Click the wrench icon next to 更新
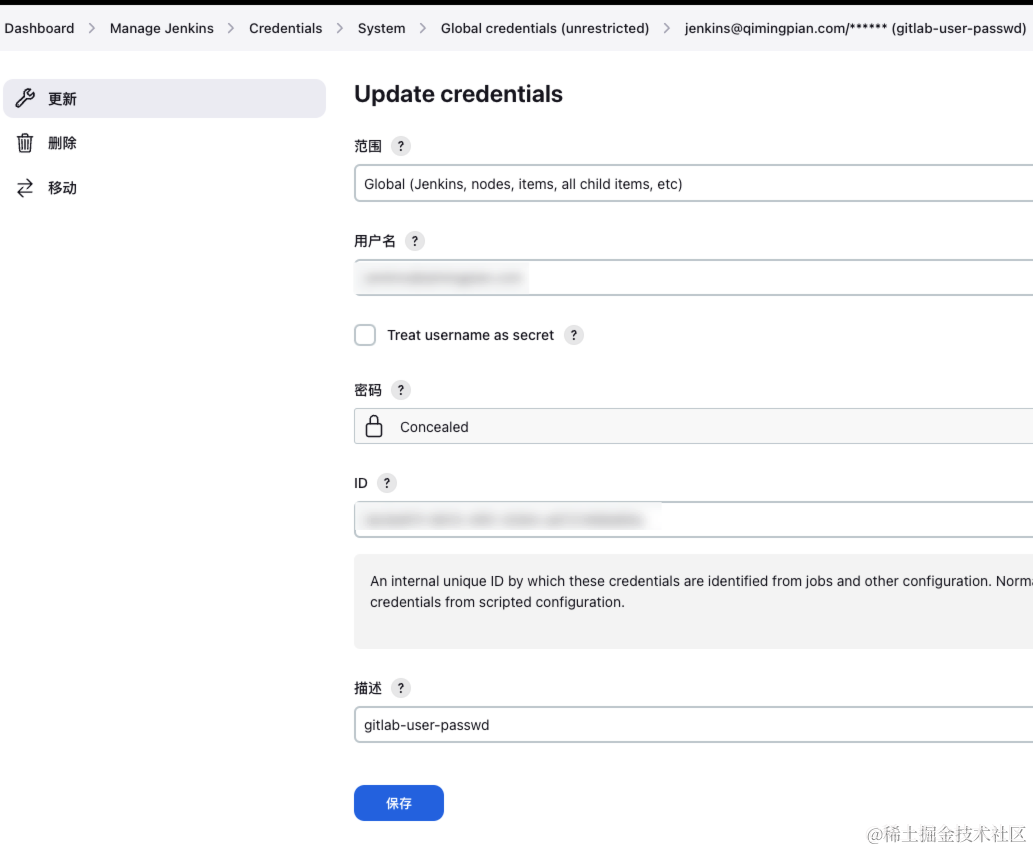The width and height of the screenshot is (1033, 851). [25, 98]
